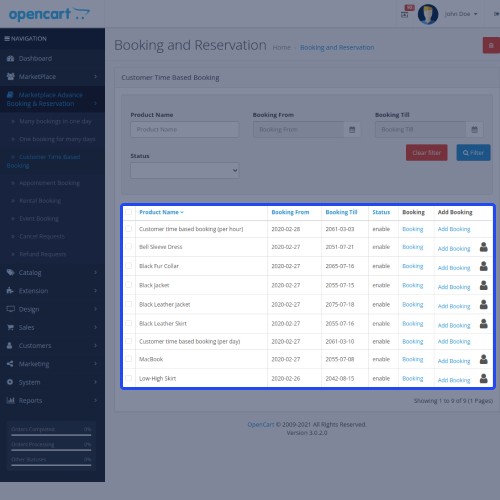Click the logout icon in header
Image resolution: width=500 pixels, height=500 pixels.
(x=496, y=14)
